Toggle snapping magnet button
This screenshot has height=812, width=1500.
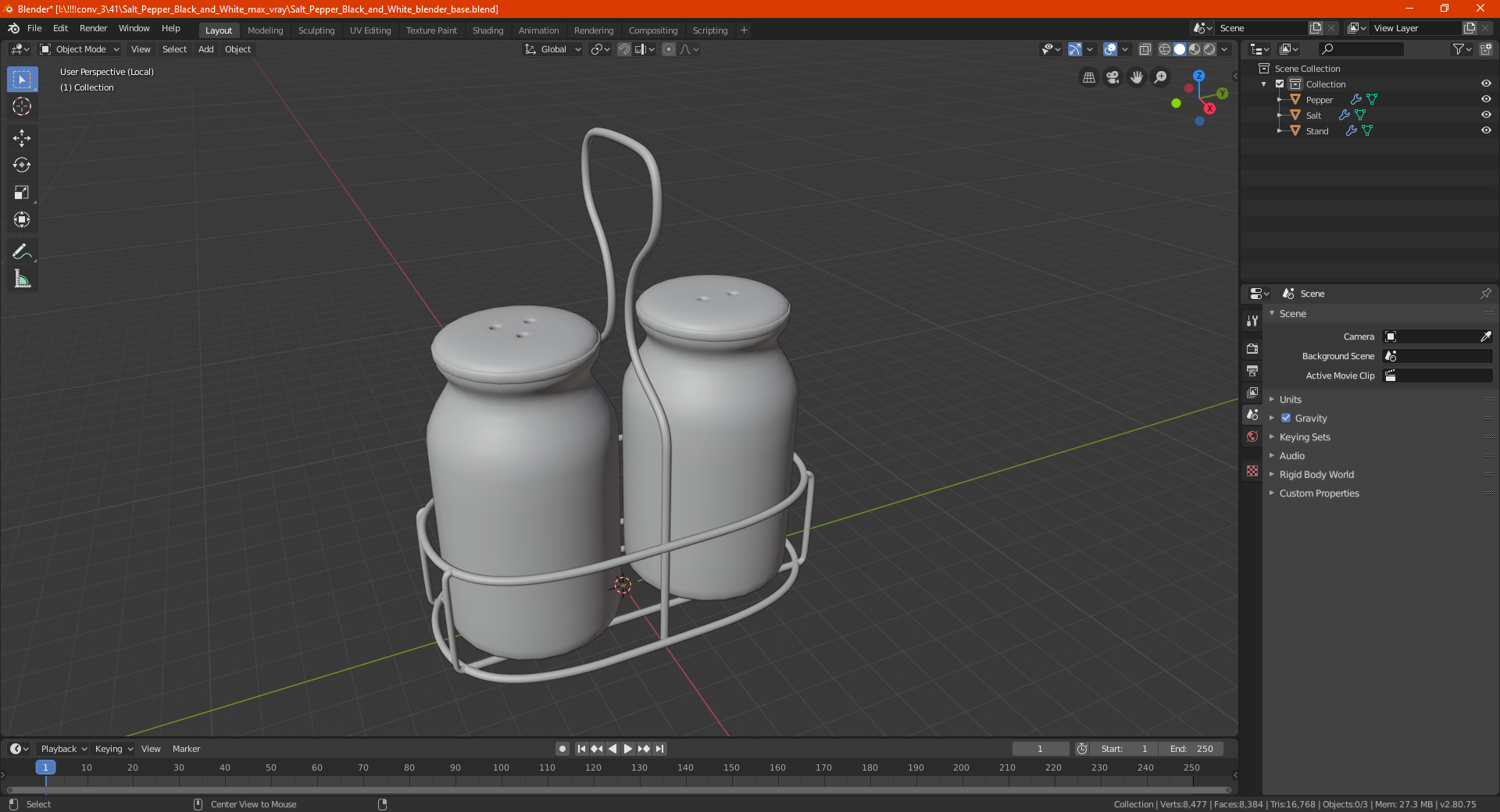coord(623,49)
